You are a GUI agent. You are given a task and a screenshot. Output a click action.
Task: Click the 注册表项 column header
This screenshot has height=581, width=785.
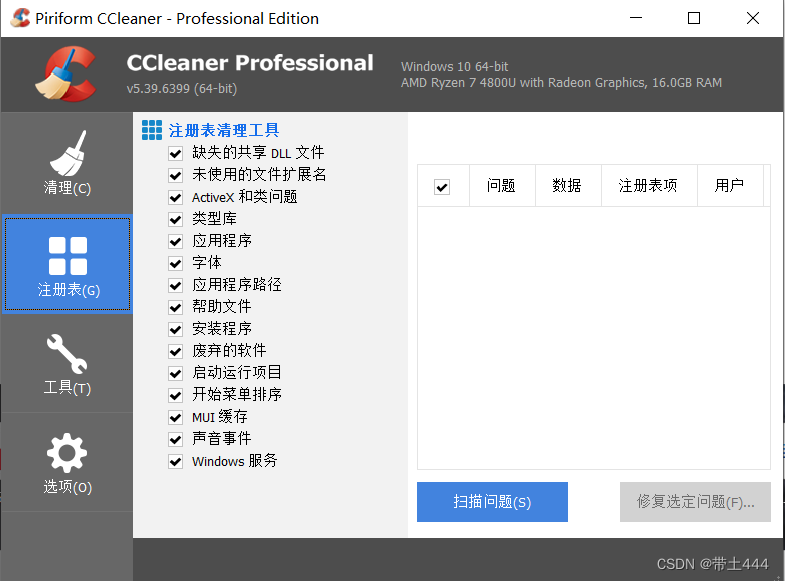point(649,186)
